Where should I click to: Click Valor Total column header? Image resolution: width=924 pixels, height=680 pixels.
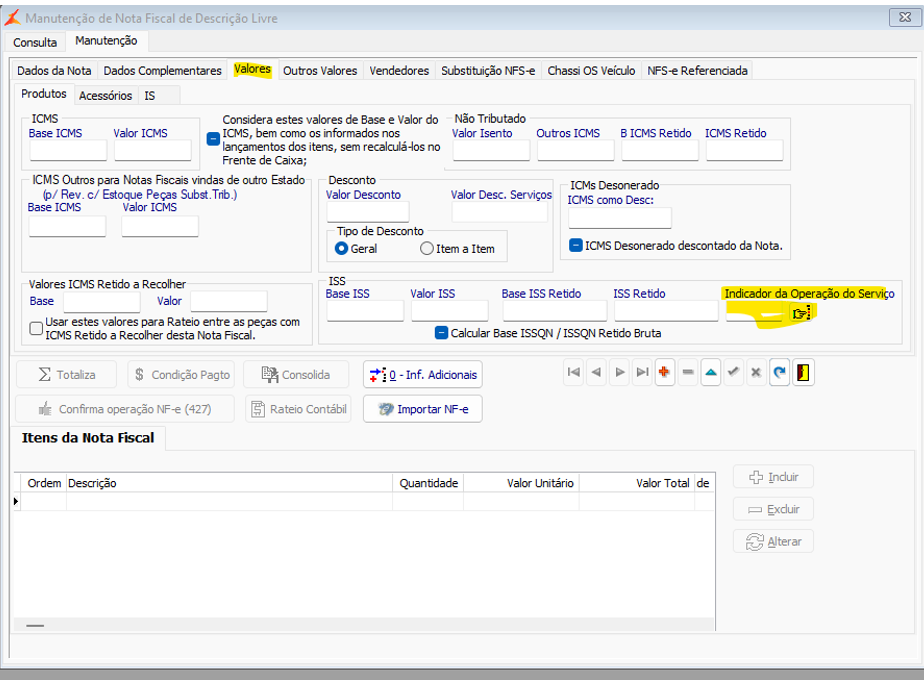coord(636,483)
